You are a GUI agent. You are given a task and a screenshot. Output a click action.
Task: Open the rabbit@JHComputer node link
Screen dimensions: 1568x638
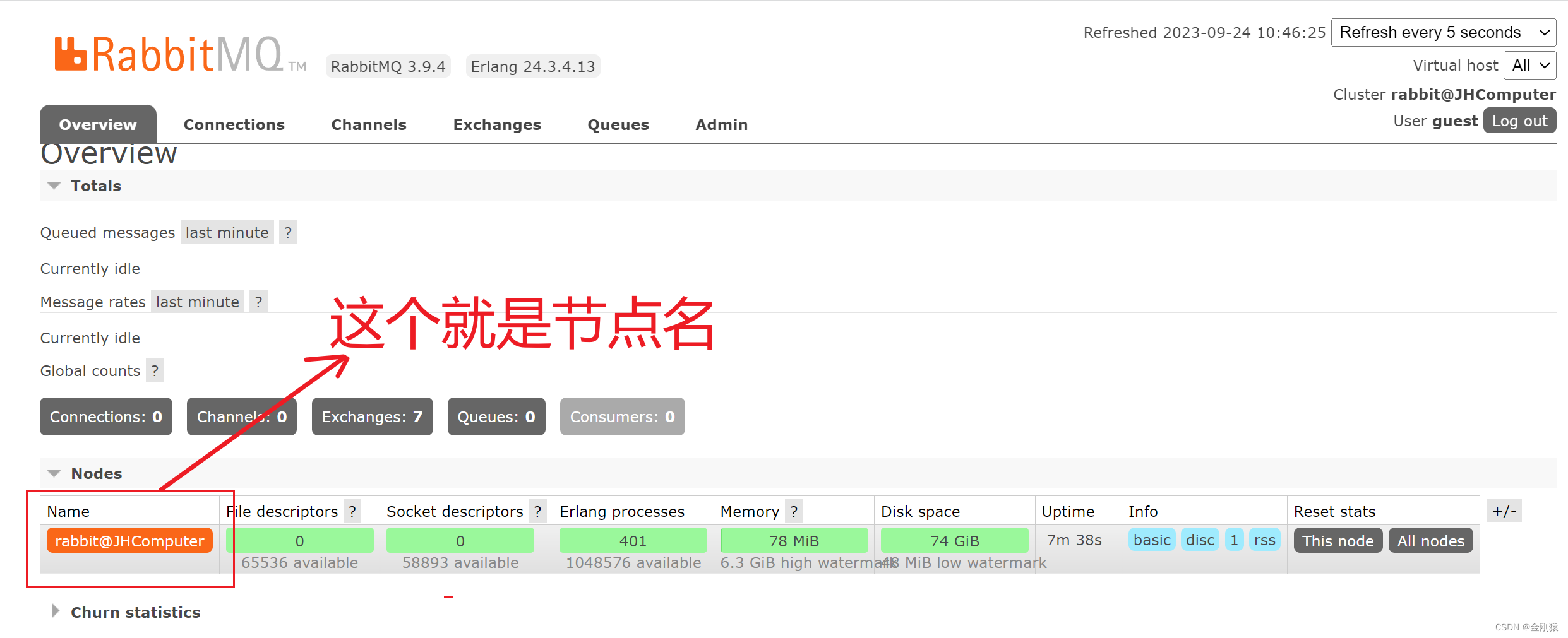pos(129,541)
